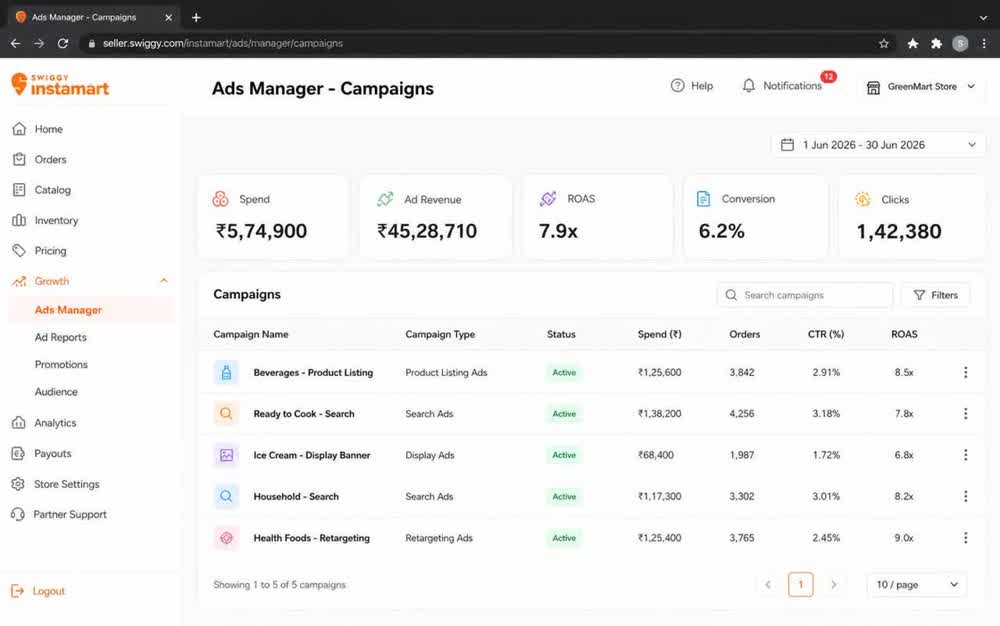Click the ROAS card icon

(x=548, y=199)
